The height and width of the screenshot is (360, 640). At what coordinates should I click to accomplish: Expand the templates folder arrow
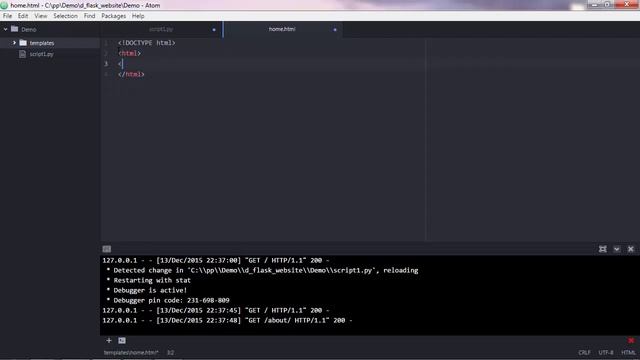click(x=14, y=43)
